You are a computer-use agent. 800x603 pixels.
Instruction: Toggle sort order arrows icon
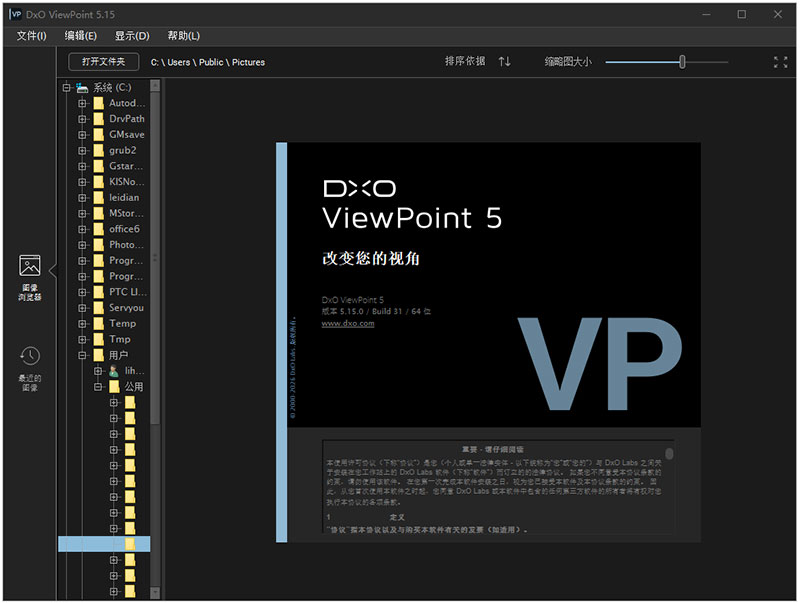pyautogui.click(x=505, y=62)
